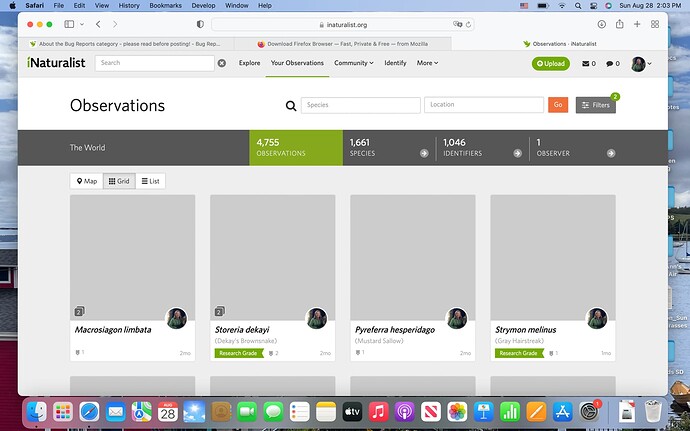Open Pyreferra hesperidago observation thumbnail
The height and width of the screenshot is (431, 690).
pos(413,258)
